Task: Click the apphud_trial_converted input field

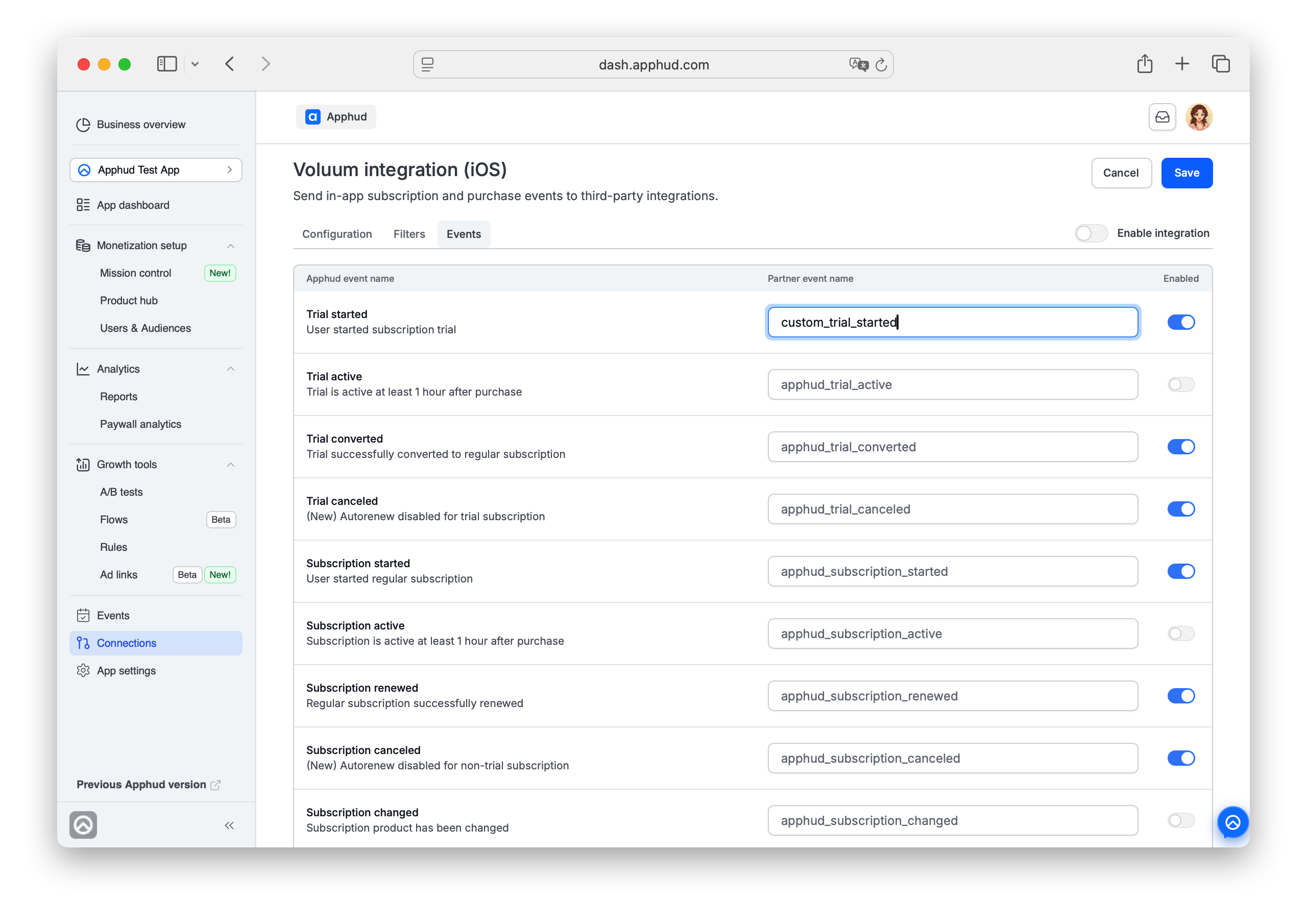Action: (952, 447)
